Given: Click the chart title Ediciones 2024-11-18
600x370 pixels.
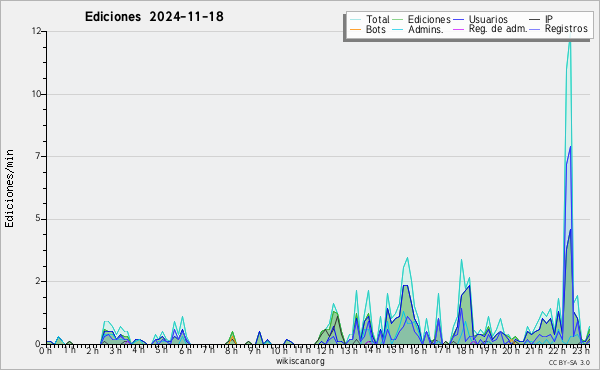Looking at the screenshot, I should pos(154,17).
